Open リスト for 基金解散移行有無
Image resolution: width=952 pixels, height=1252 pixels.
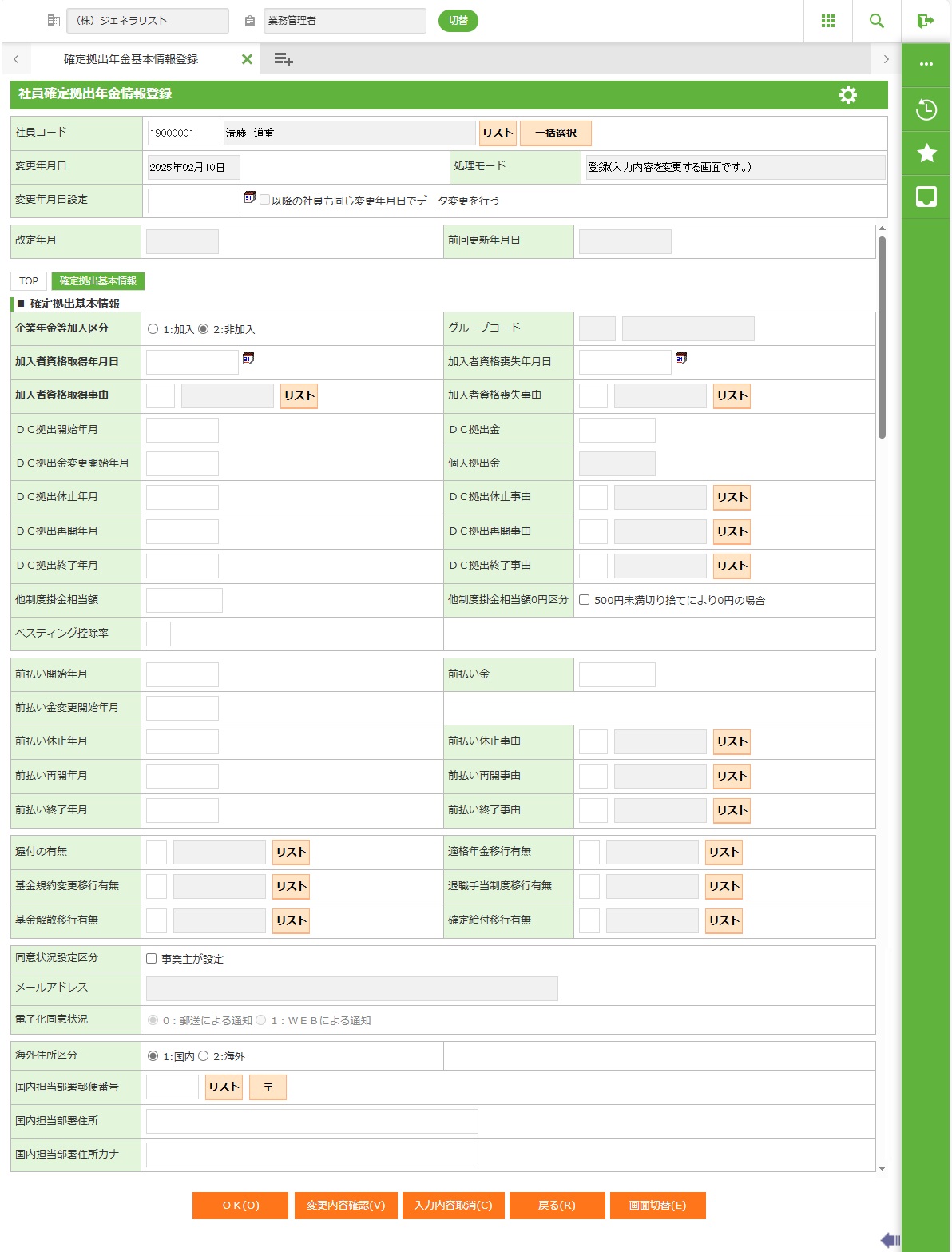[x=292, y=921]
